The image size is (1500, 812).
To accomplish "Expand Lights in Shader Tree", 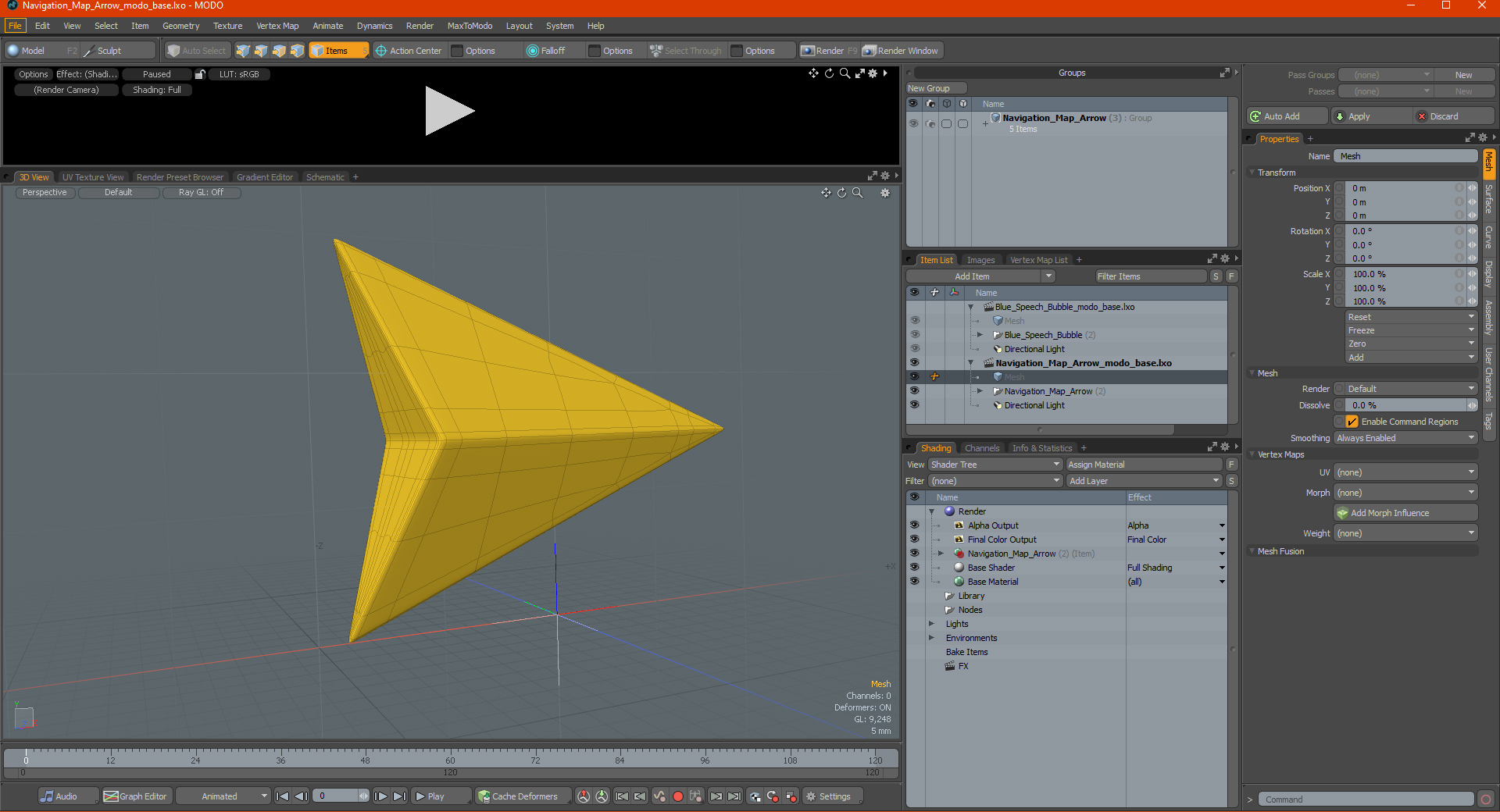I will coord(931,624).
